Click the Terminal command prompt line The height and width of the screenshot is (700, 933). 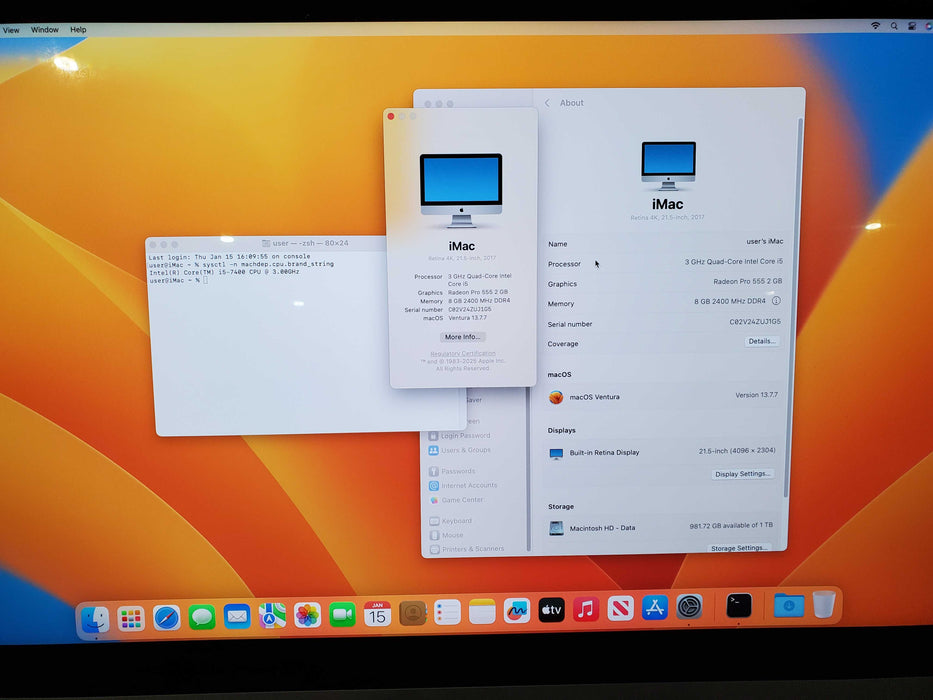tap(177, 280)
